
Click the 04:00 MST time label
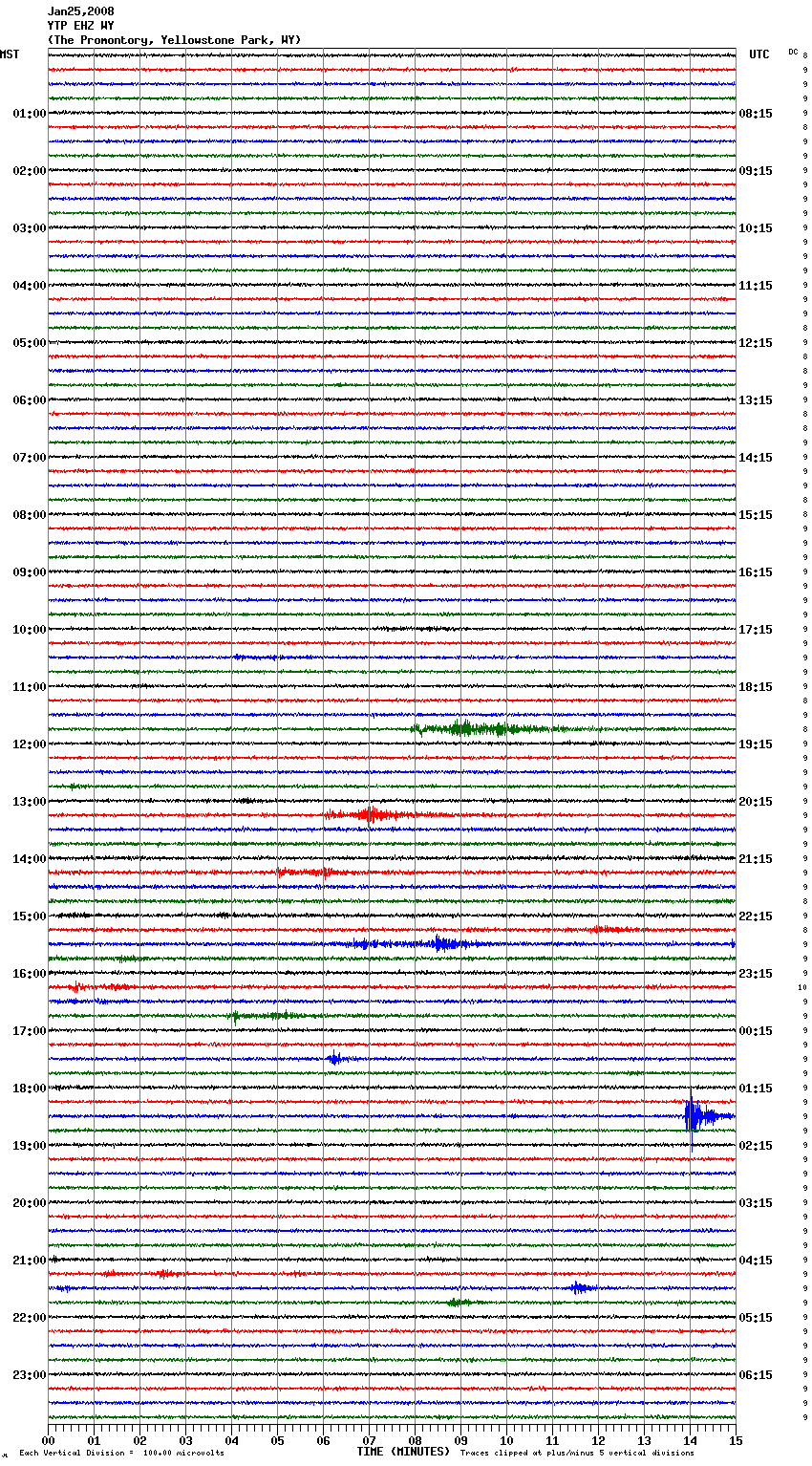[x=30, y=286]
